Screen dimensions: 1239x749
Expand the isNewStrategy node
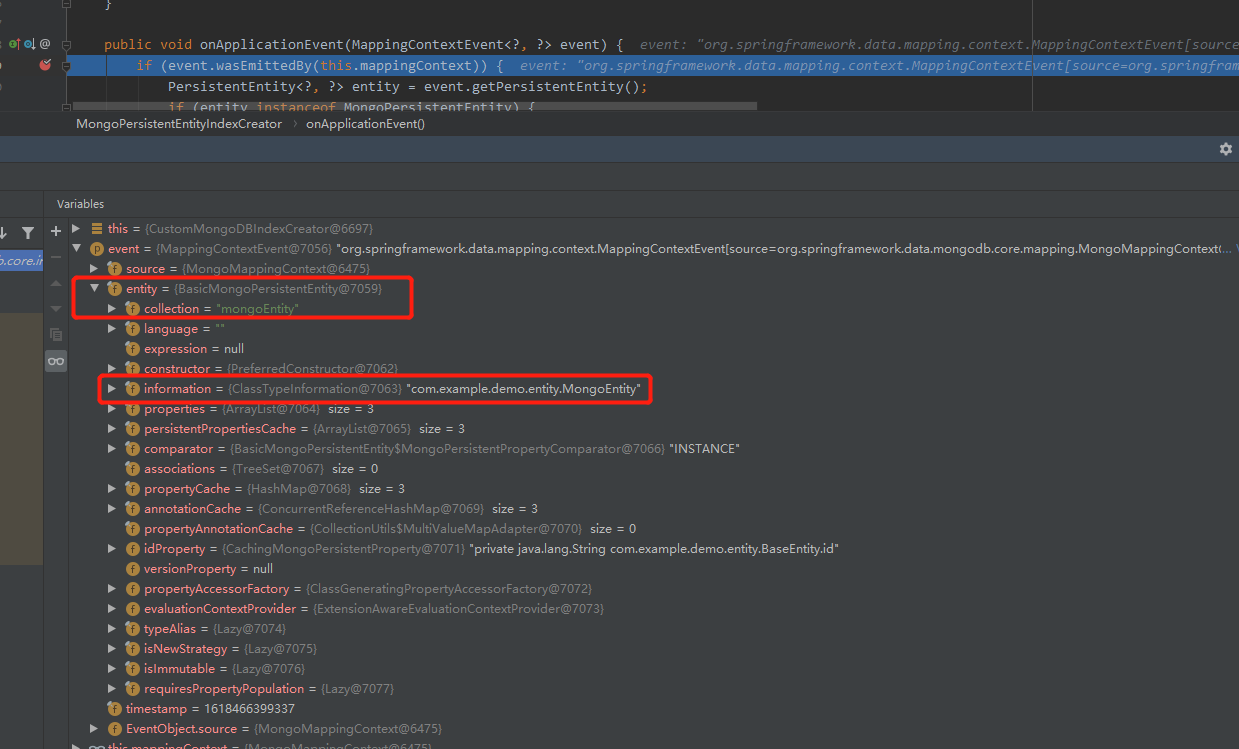(112, 649)
